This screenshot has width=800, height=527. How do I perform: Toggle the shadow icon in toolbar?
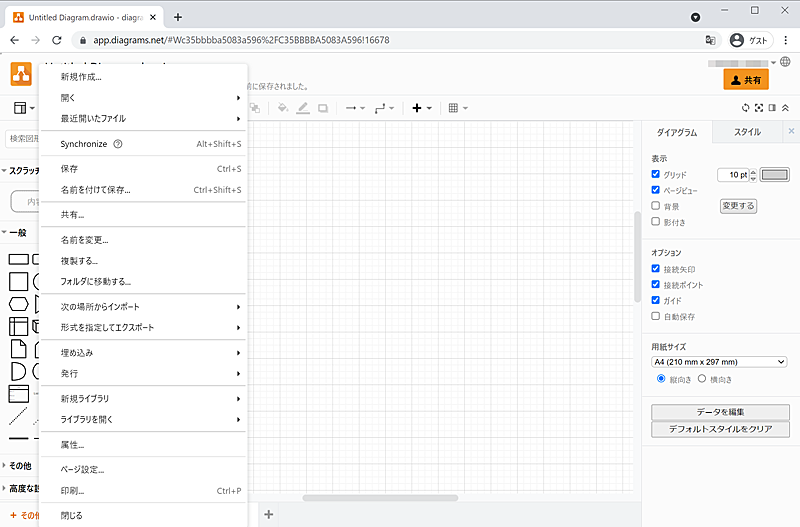(x=323, y=108)
